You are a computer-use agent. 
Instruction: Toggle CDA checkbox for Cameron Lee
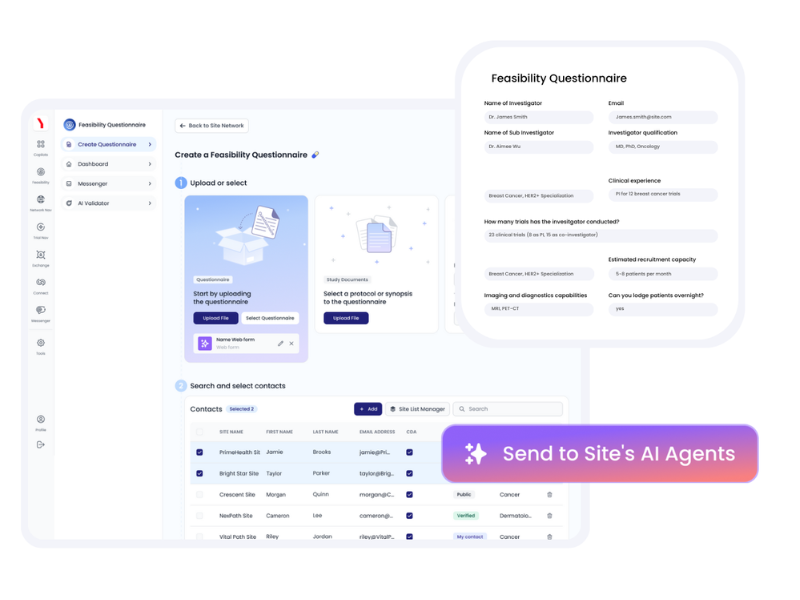point(409,515)
